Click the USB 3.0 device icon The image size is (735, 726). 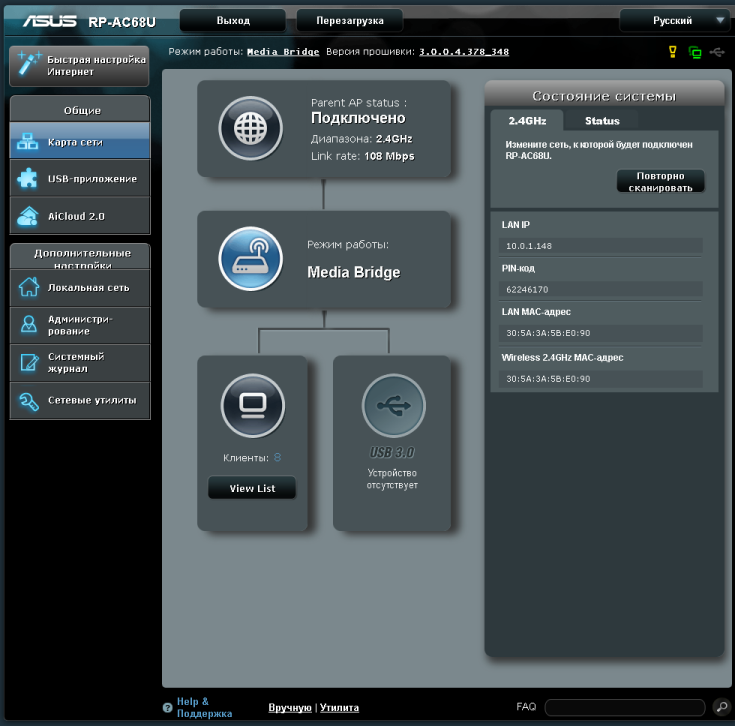coord(394,405)
